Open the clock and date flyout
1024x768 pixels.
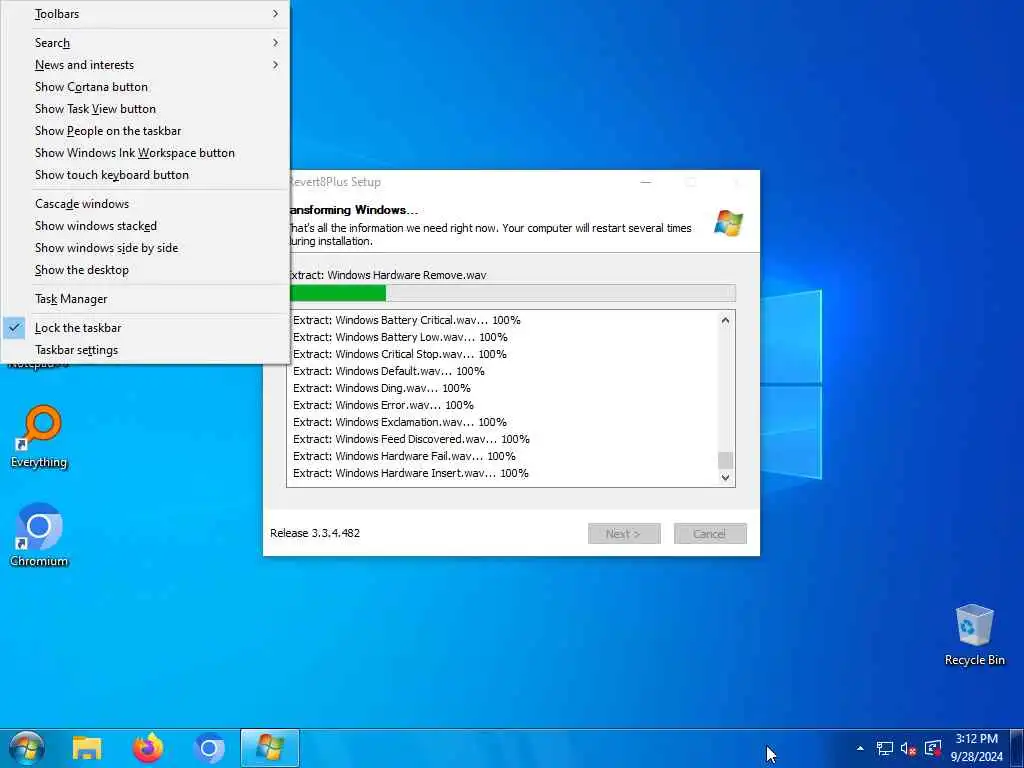pos(976,748)
